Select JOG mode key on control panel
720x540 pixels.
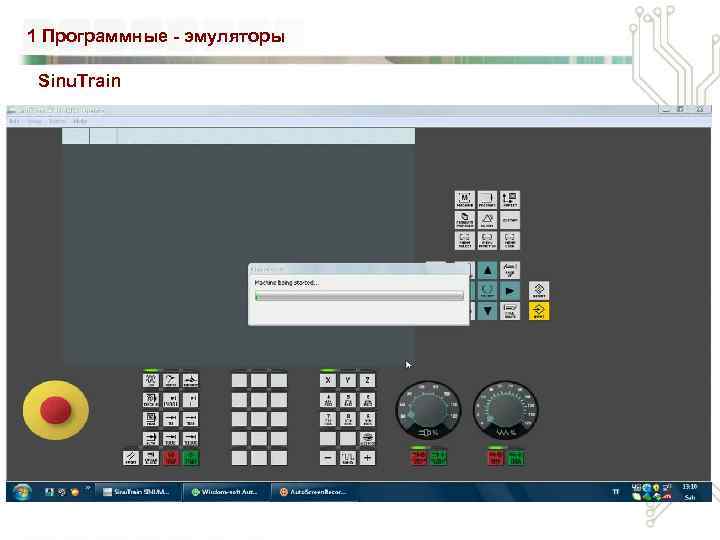tap(151, 380)
